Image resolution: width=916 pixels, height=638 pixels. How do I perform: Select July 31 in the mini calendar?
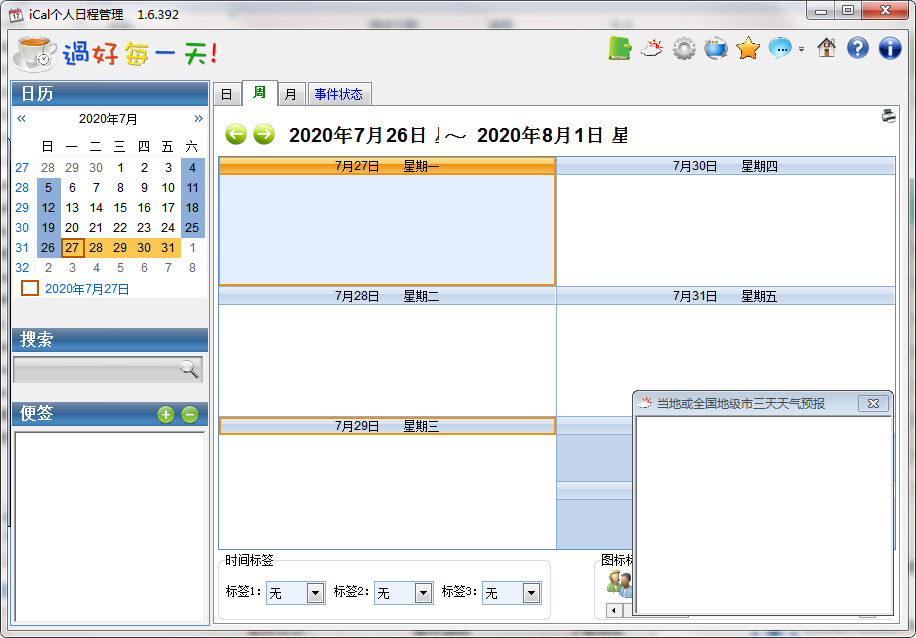pos(168,248)
